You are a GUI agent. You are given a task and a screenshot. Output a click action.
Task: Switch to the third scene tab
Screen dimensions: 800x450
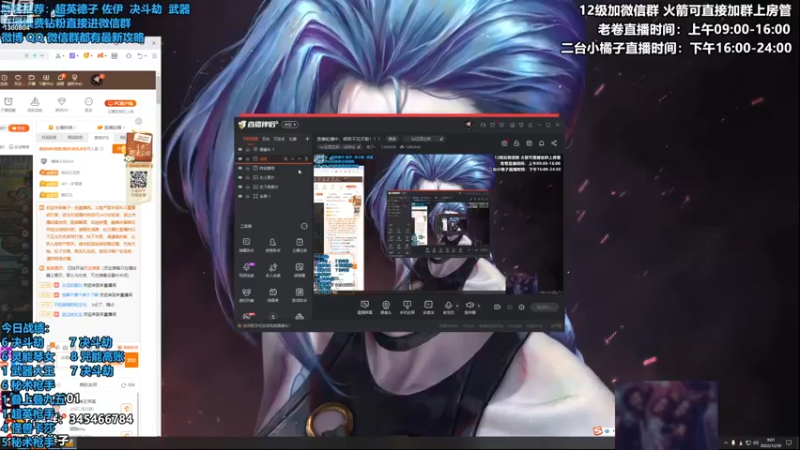tap(279, 139)
